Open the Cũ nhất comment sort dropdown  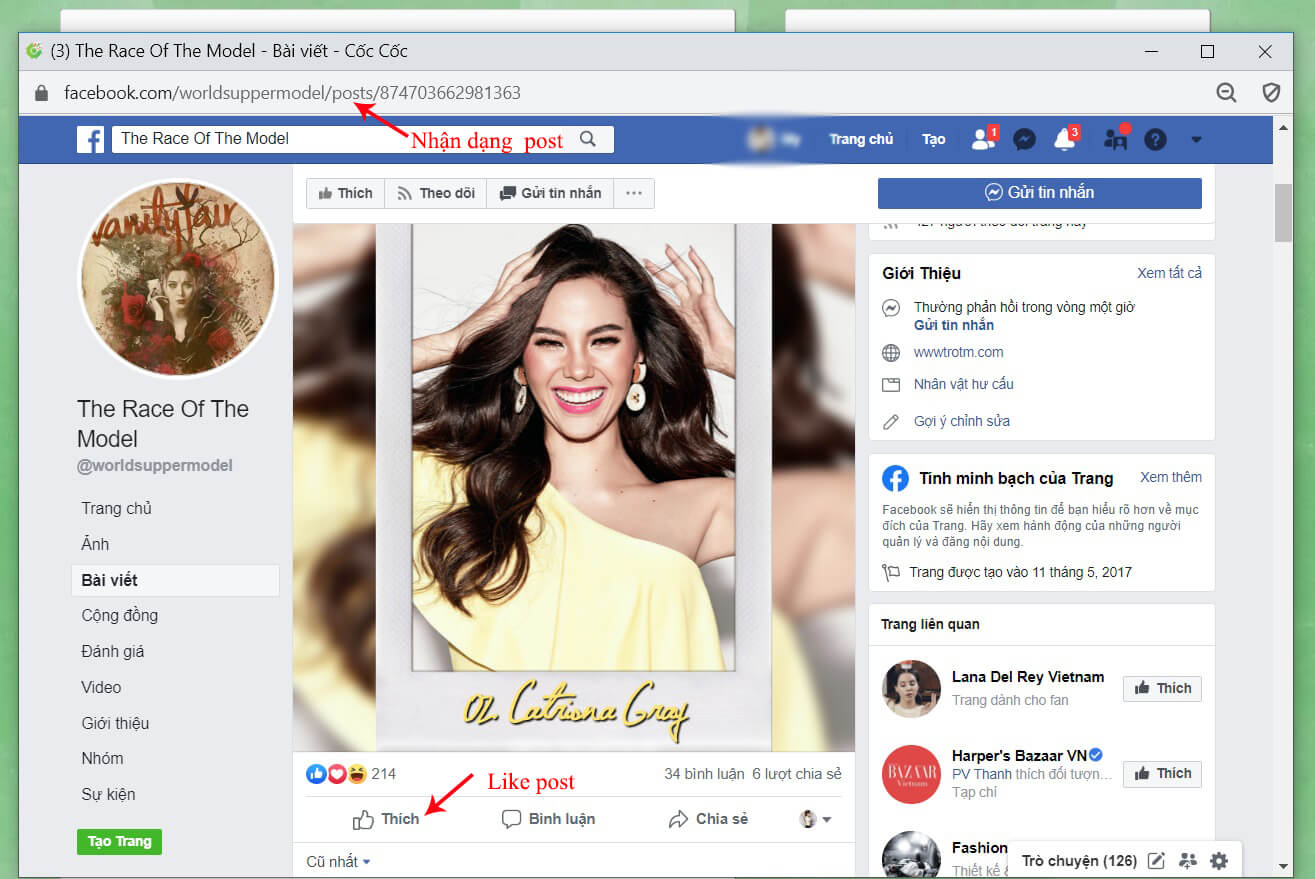pos(336,861)
